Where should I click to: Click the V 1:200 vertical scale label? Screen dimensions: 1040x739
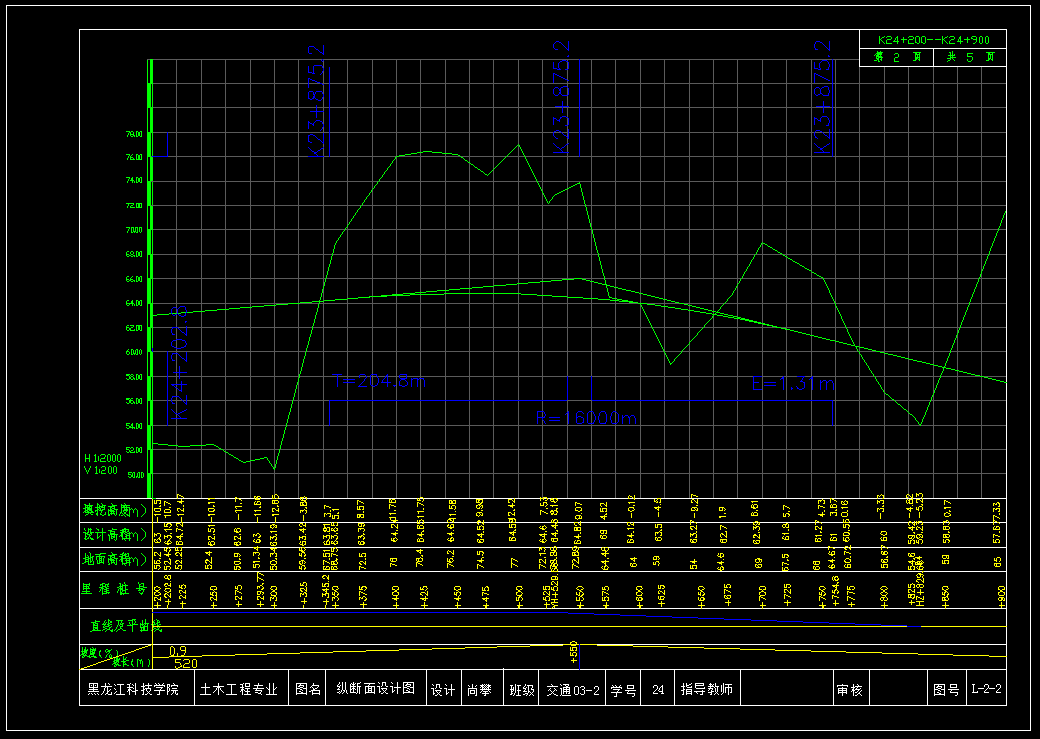[101, 470]
